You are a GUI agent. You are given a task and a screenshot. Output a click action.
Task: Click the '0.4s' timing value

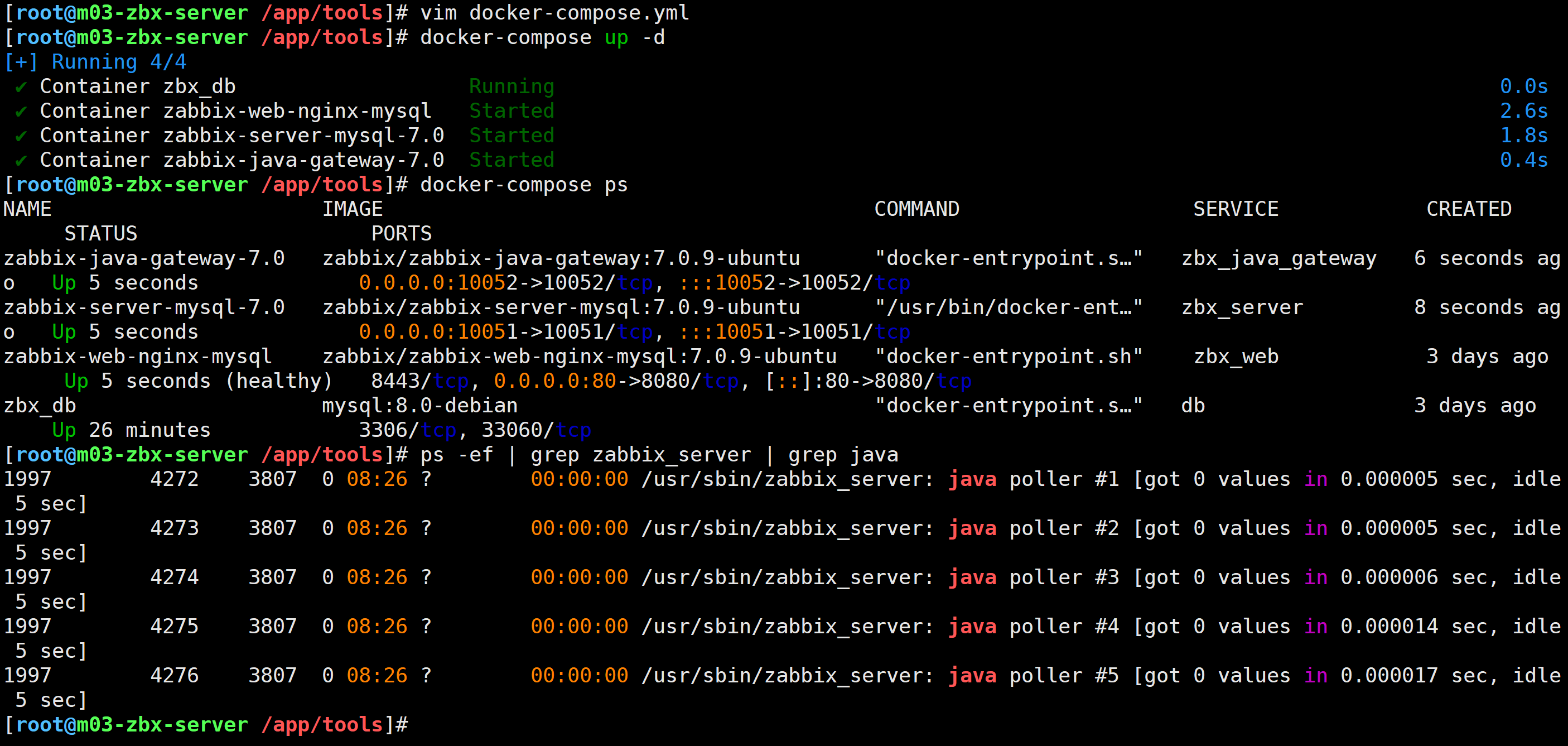coord(1523,160)
